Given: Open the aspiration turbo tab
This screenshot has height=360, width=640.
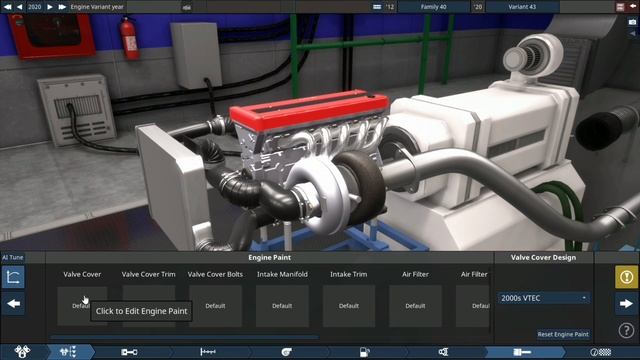Looking at the screenshot, I should (x=287, y=352).
